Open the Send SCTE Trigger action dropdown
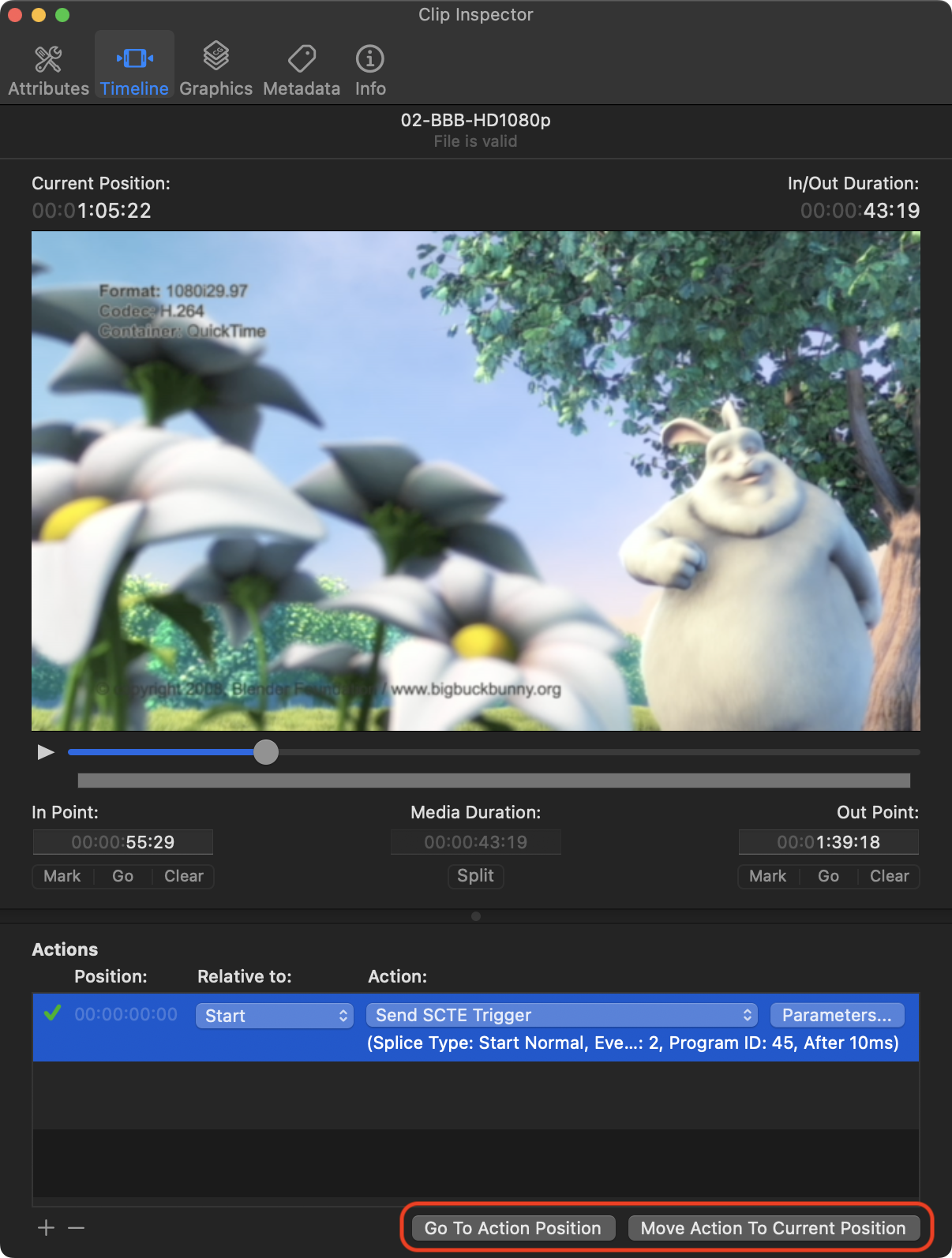Image resolution: width=952 pixels, height=1258 pixels. (x=562, y=1015)
